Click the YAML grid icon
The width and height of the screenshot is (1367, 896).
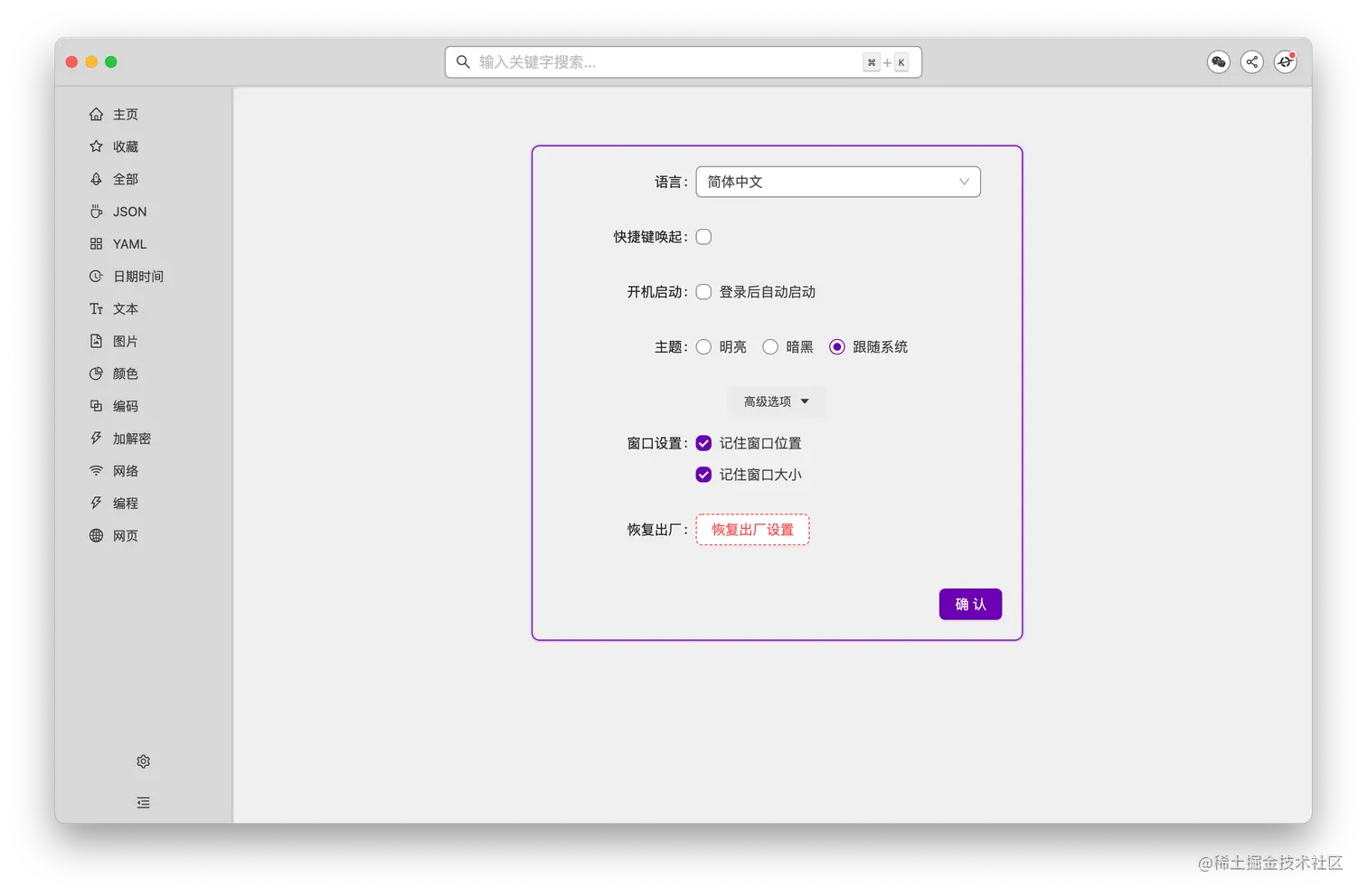tap(96, 244)
